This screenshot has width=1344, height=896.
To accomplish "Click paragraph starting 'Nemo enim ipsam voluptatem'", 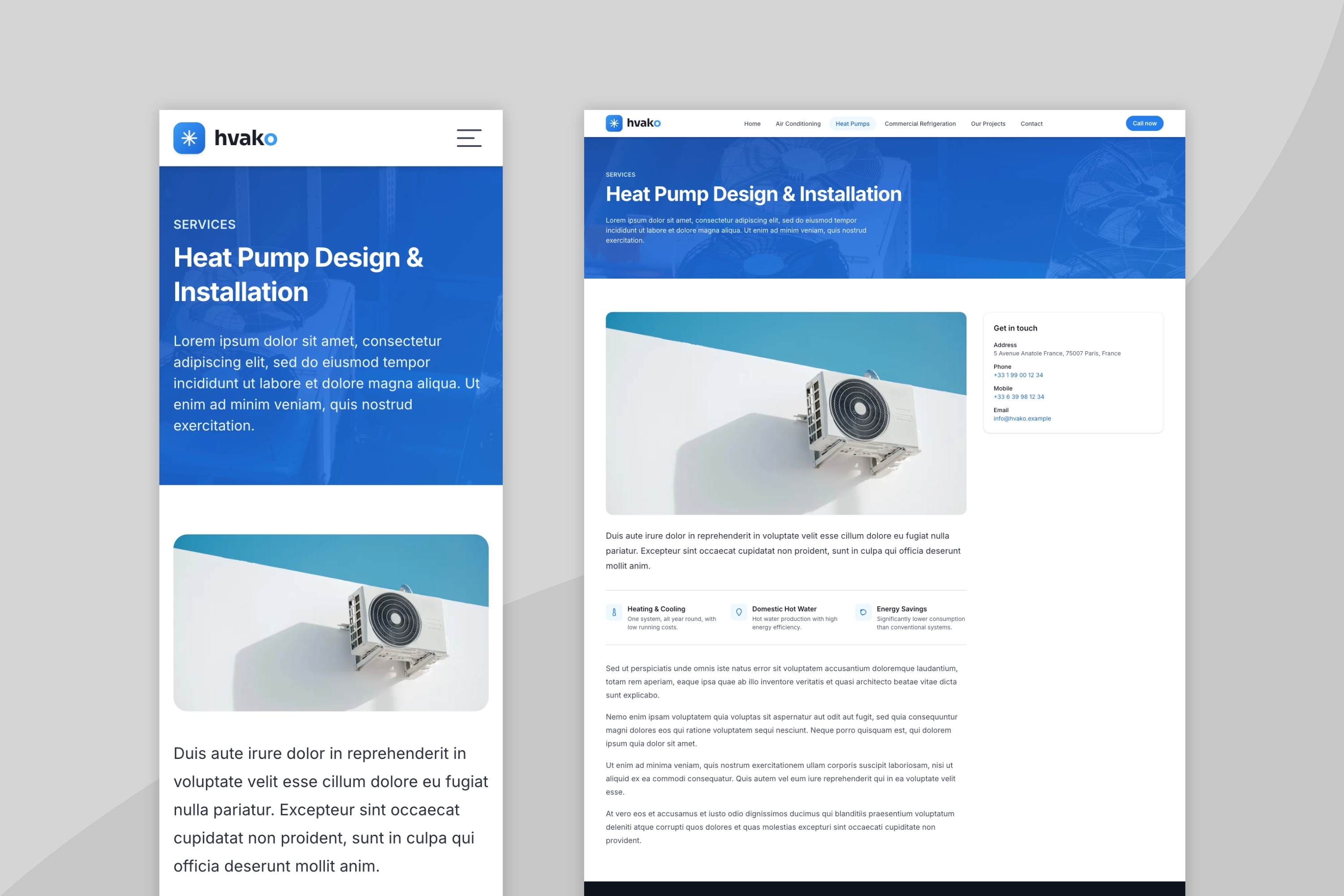I will tap(782, 730).
